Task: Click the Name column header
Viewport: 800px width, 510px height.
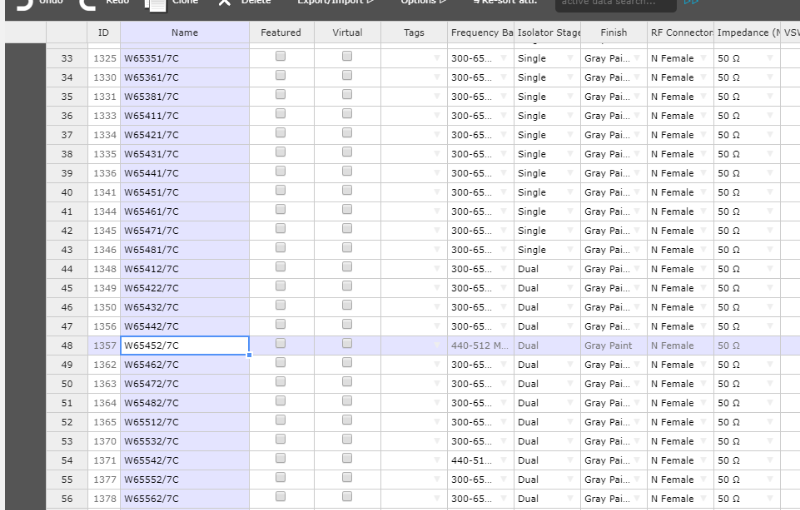Action: [185, 33]
